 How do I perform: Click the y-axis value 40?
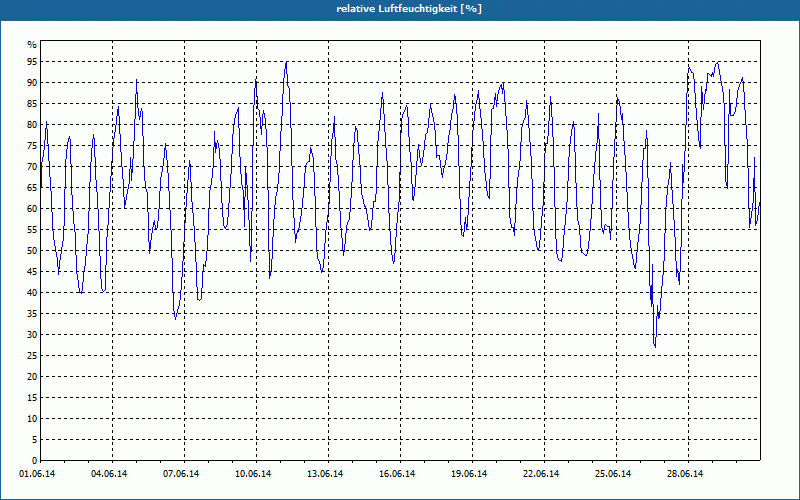click(32, 293)
